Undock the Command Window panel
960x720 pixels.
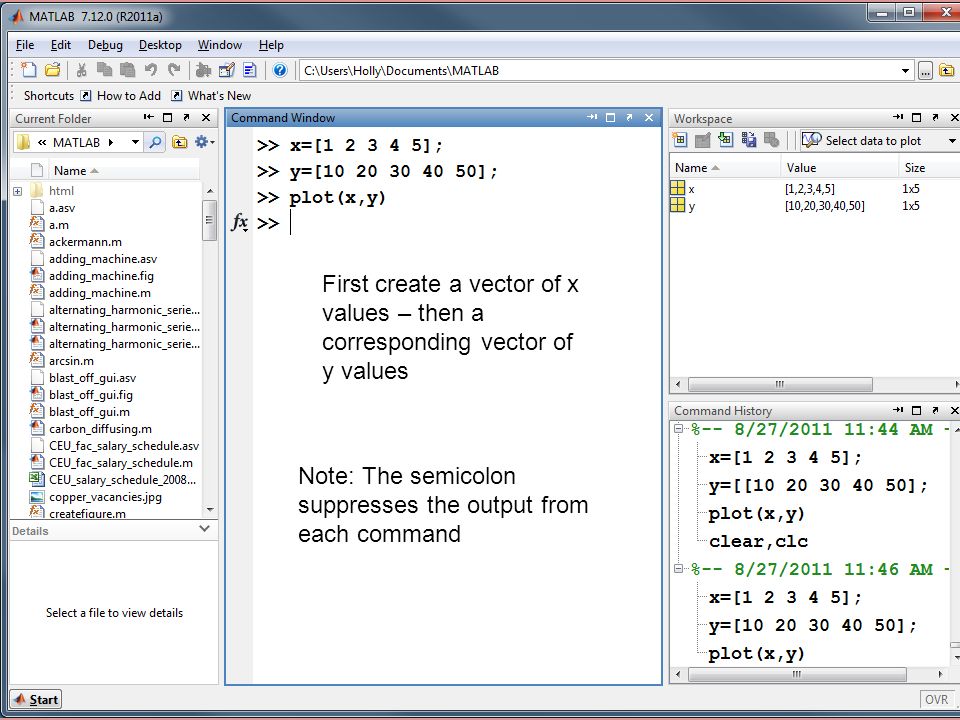629,118
